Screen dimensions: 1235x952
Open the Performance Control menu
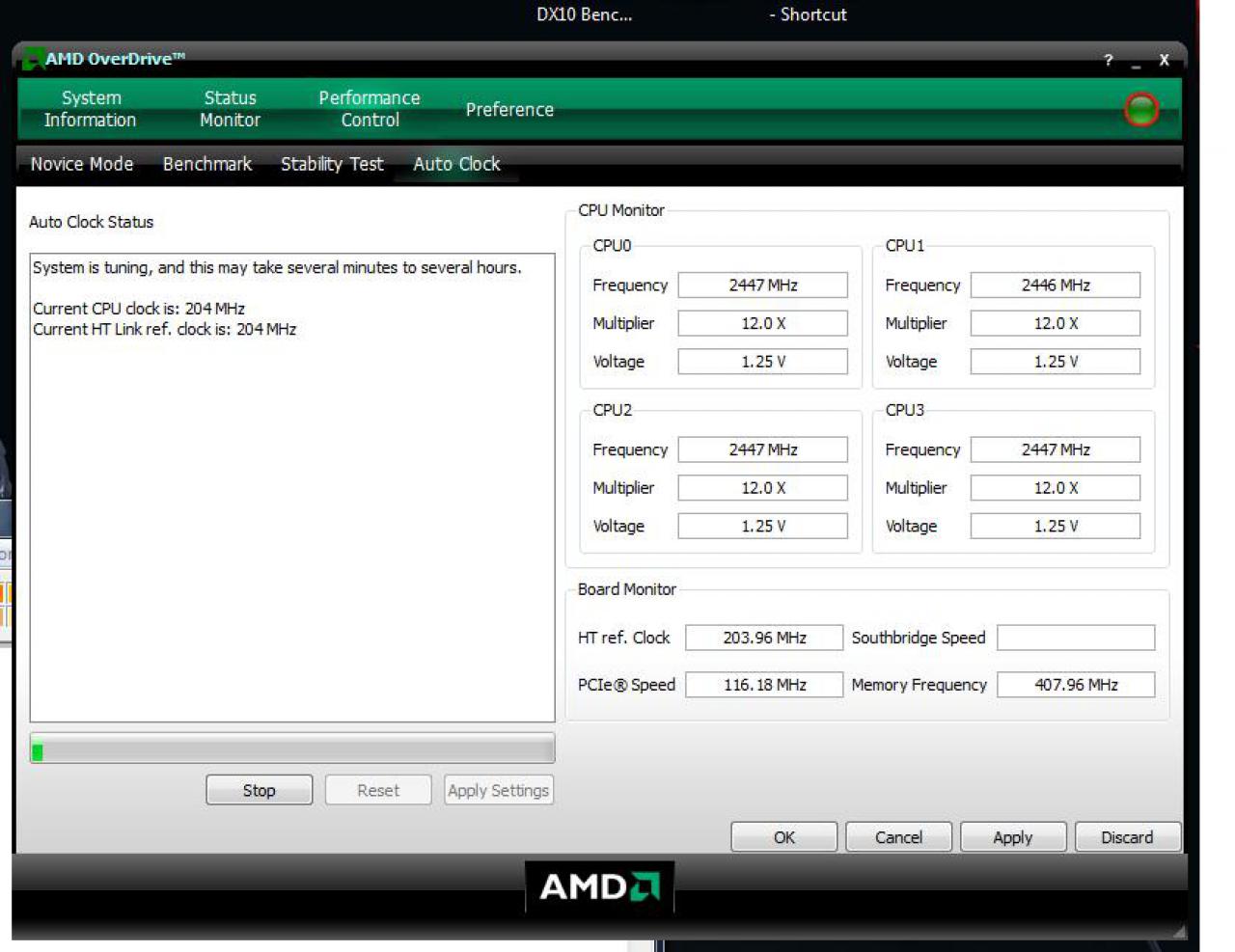click(x=370, y=109)
